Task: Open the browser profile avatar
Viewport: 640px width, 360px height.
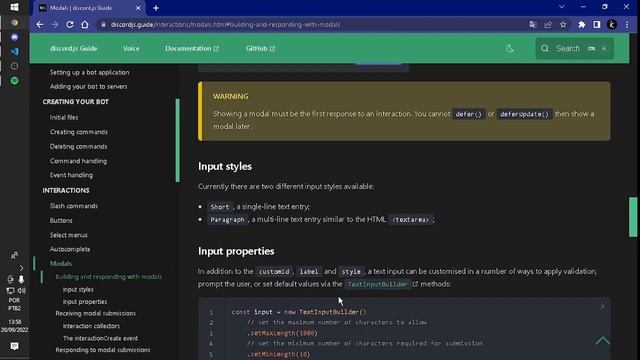Action: tap(612, 24)
